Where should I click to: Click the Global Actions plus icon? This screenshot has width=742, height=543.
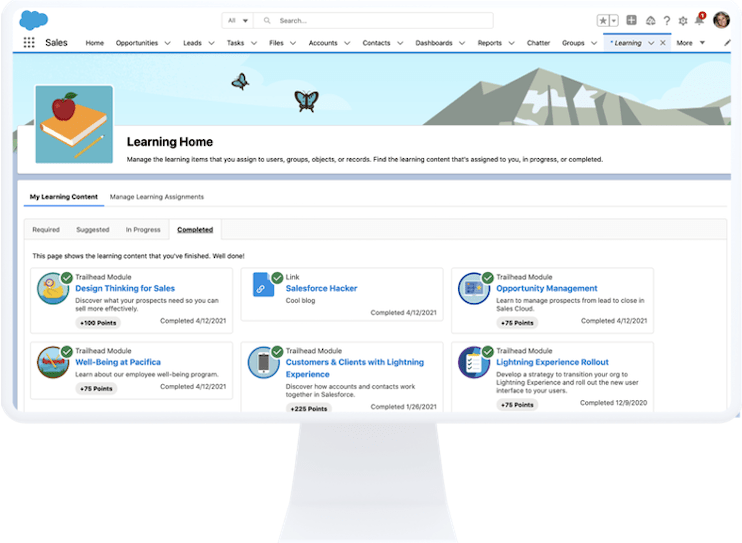[x=631, y=20]
